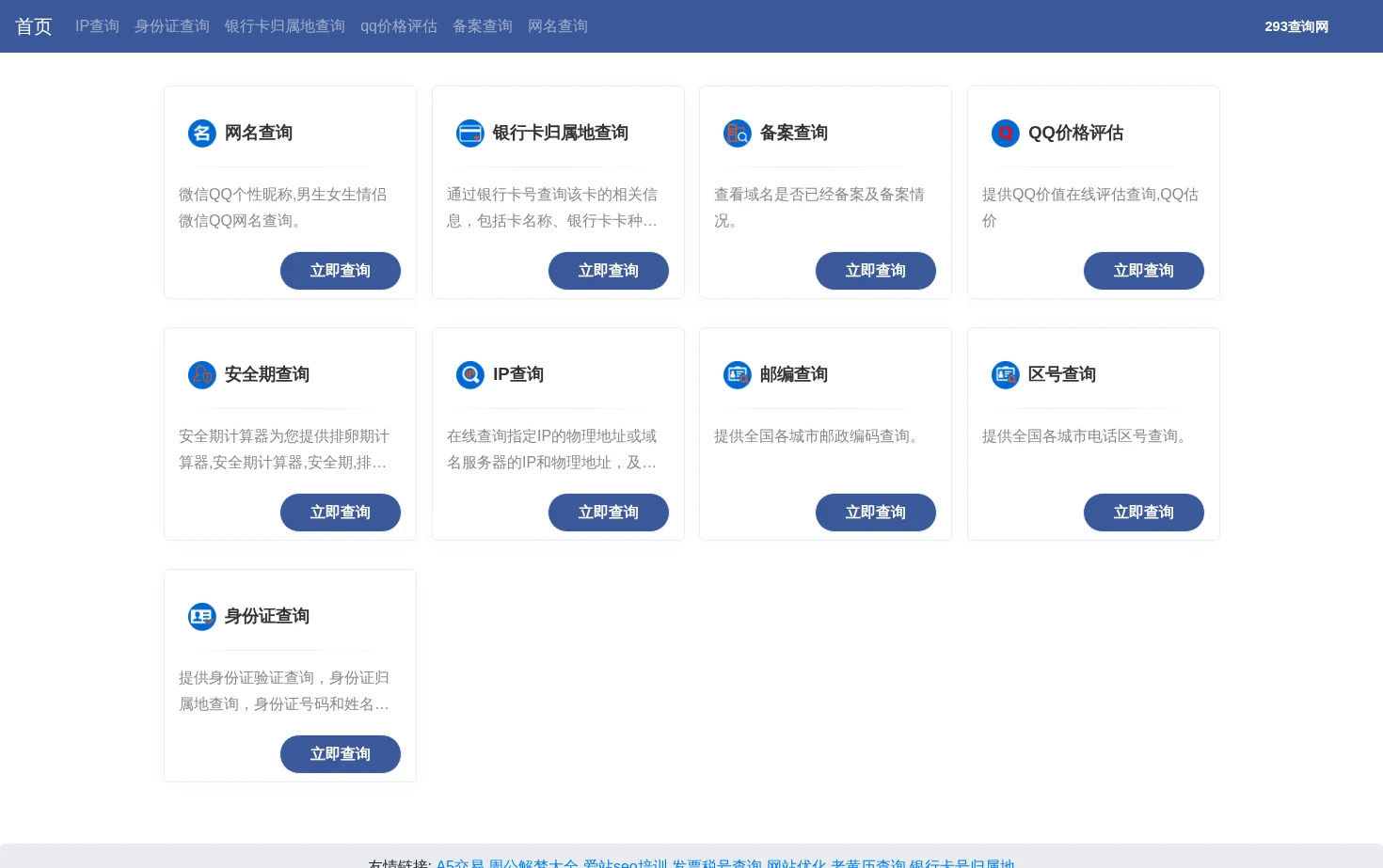Click the 区号查询 card title

(x=1062, y=375)
